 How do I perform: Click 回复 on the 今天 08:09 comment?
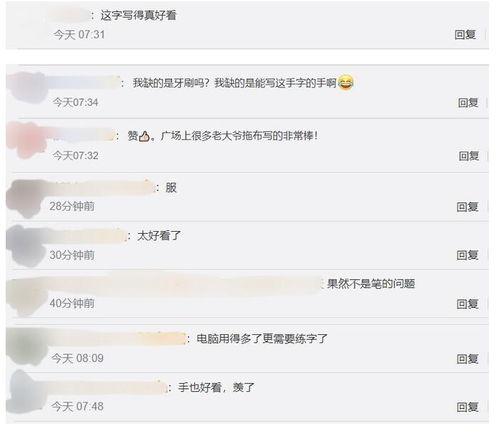point(467,359)
